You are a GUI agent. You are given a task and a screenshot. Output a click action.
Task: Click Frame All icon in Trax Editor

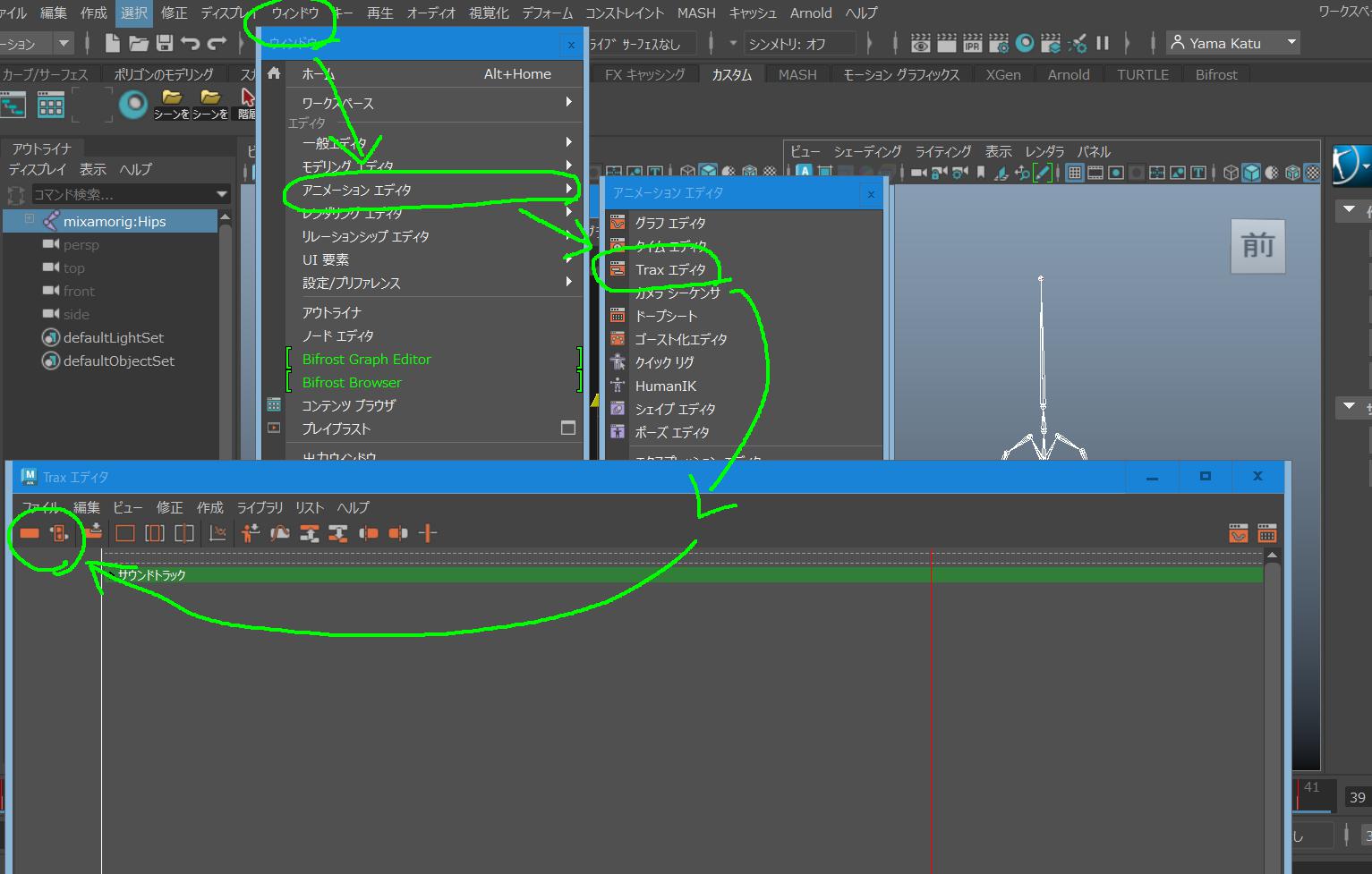click(125, 533)
